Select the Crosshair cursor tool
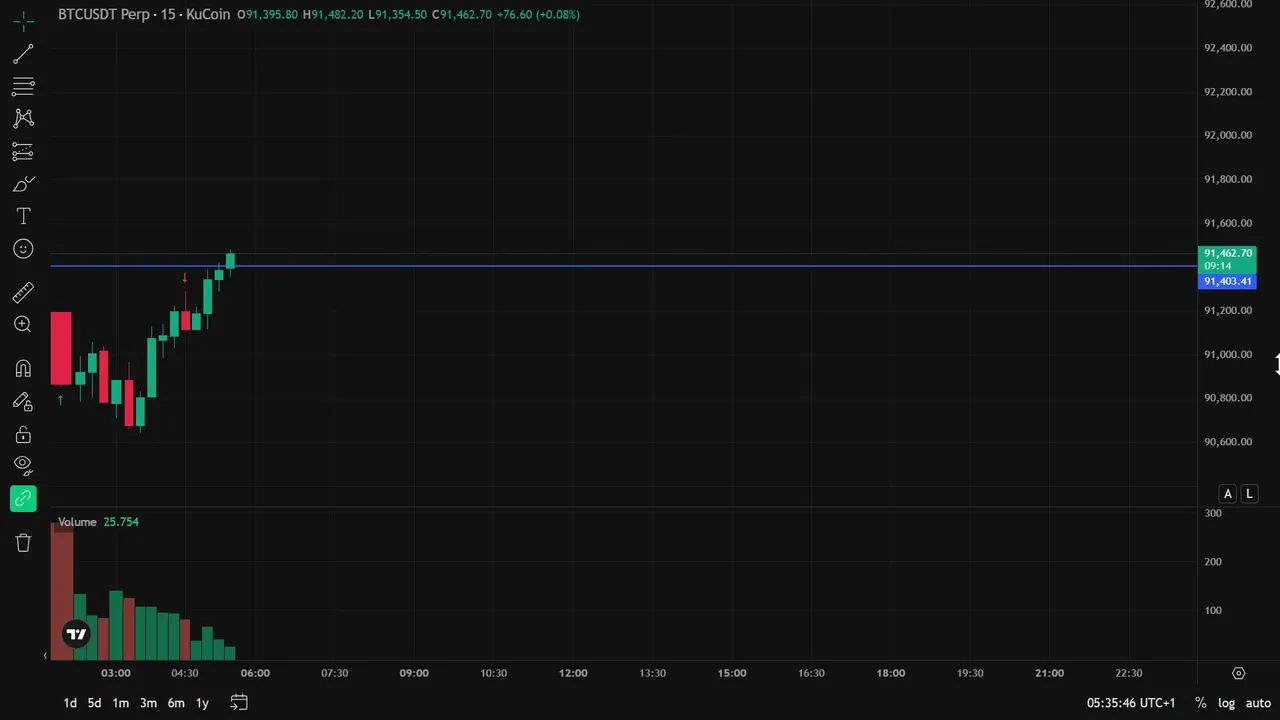 [24, 20]
